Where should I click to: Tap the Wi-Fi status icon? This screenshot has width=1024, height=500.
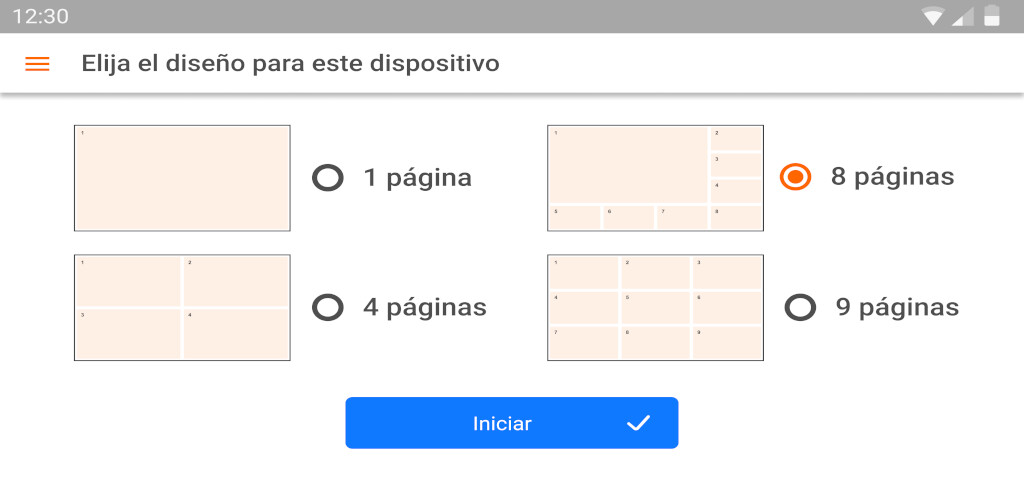(934, 16)
